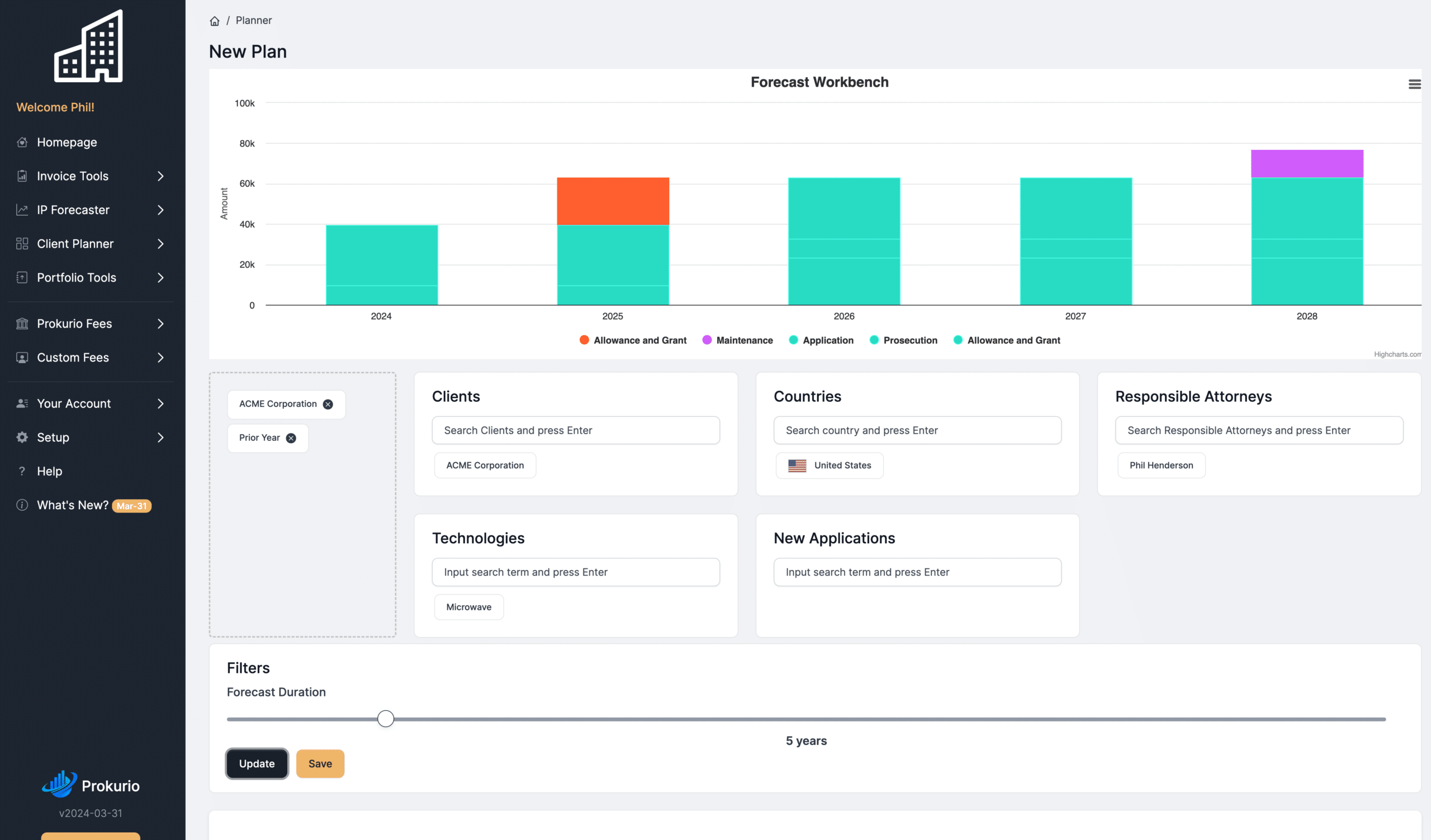Expand the IP Forecaster submenu
Image resolution: width=1431 pixels, height=840 pixels.
pos(160,210)
